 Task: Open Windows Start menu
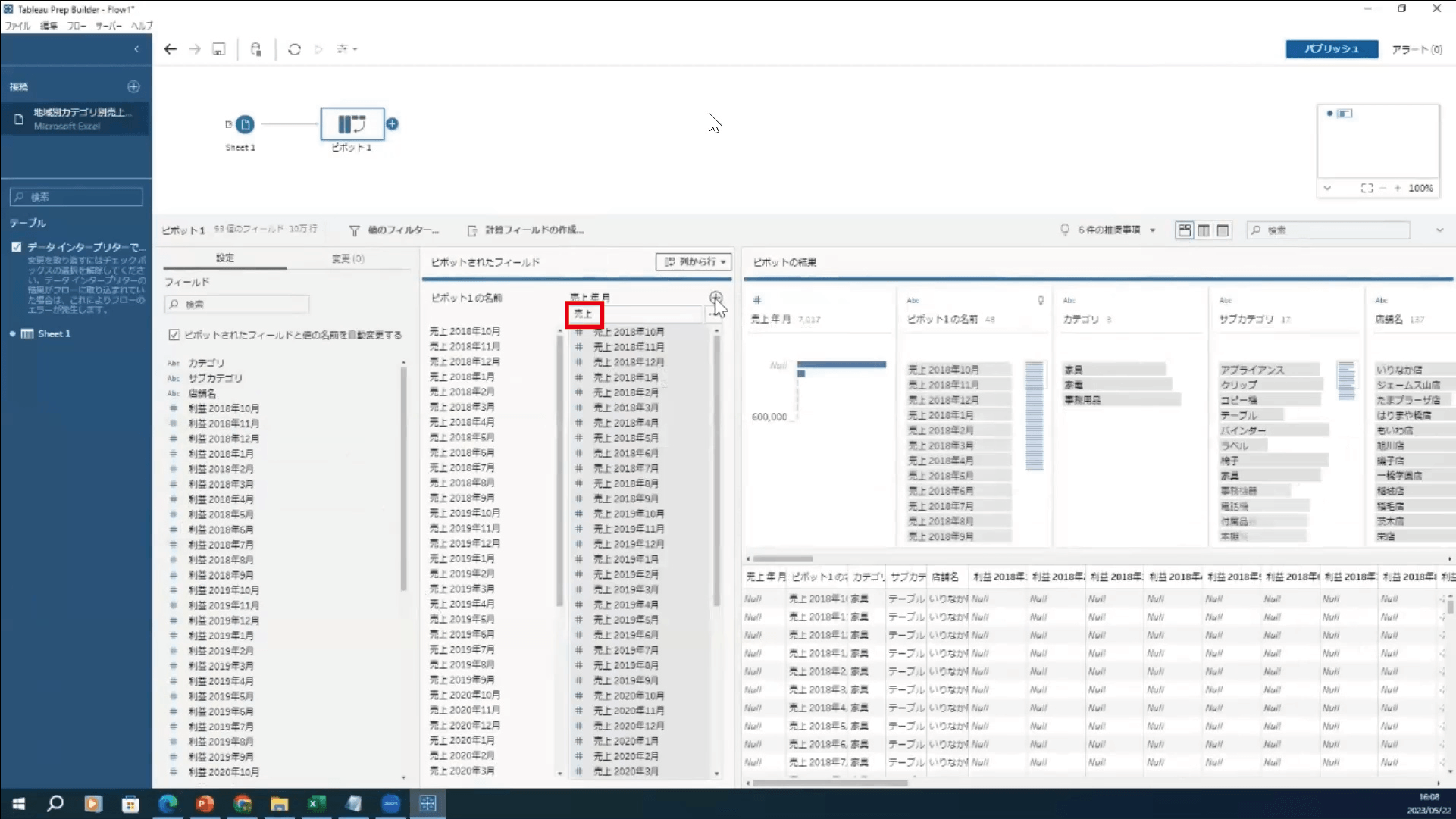pyautogui.click(x=18, y=804)
